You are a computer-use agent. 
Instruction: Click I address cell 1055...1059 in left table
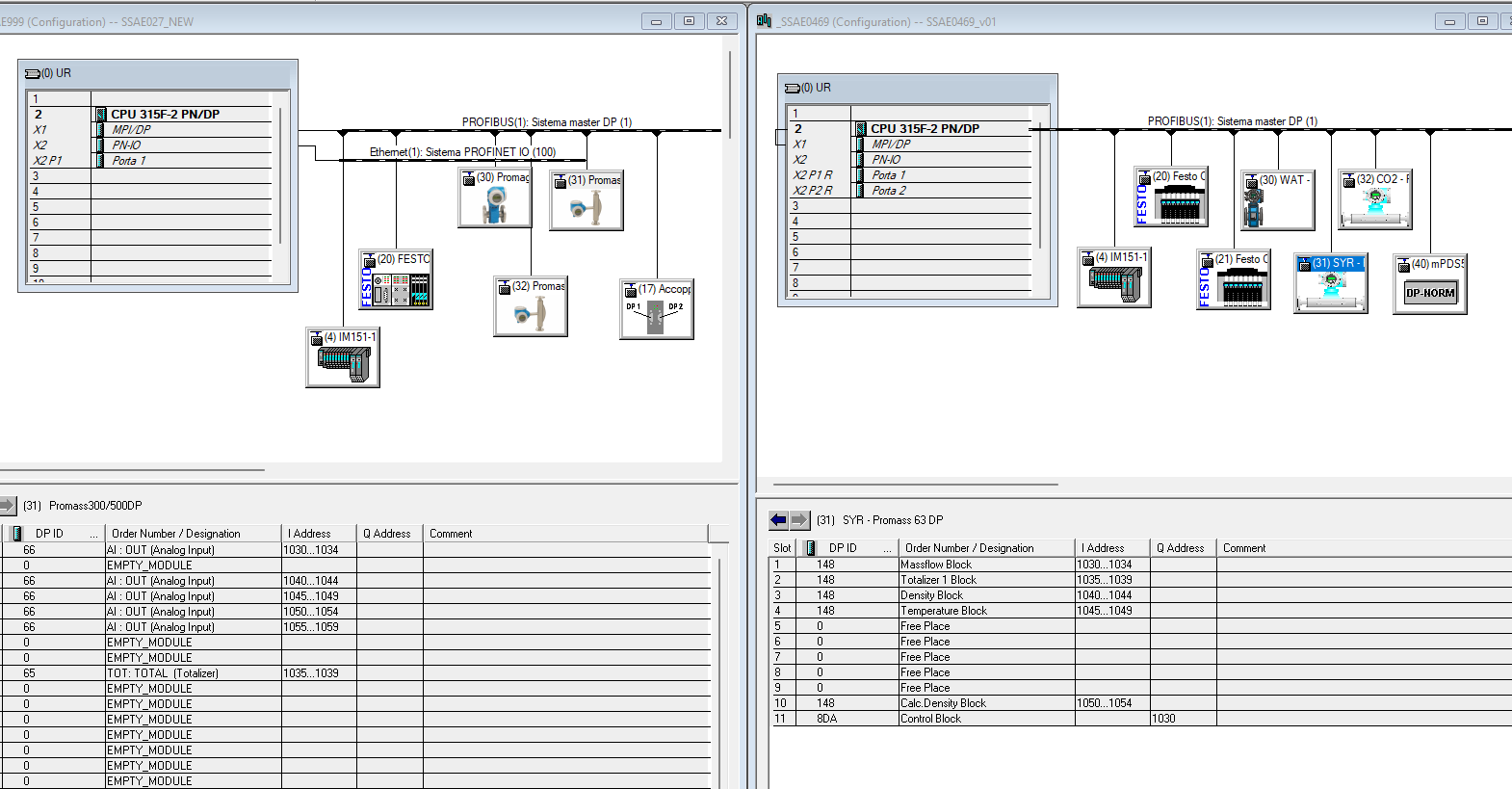click(x=320, y=627)
